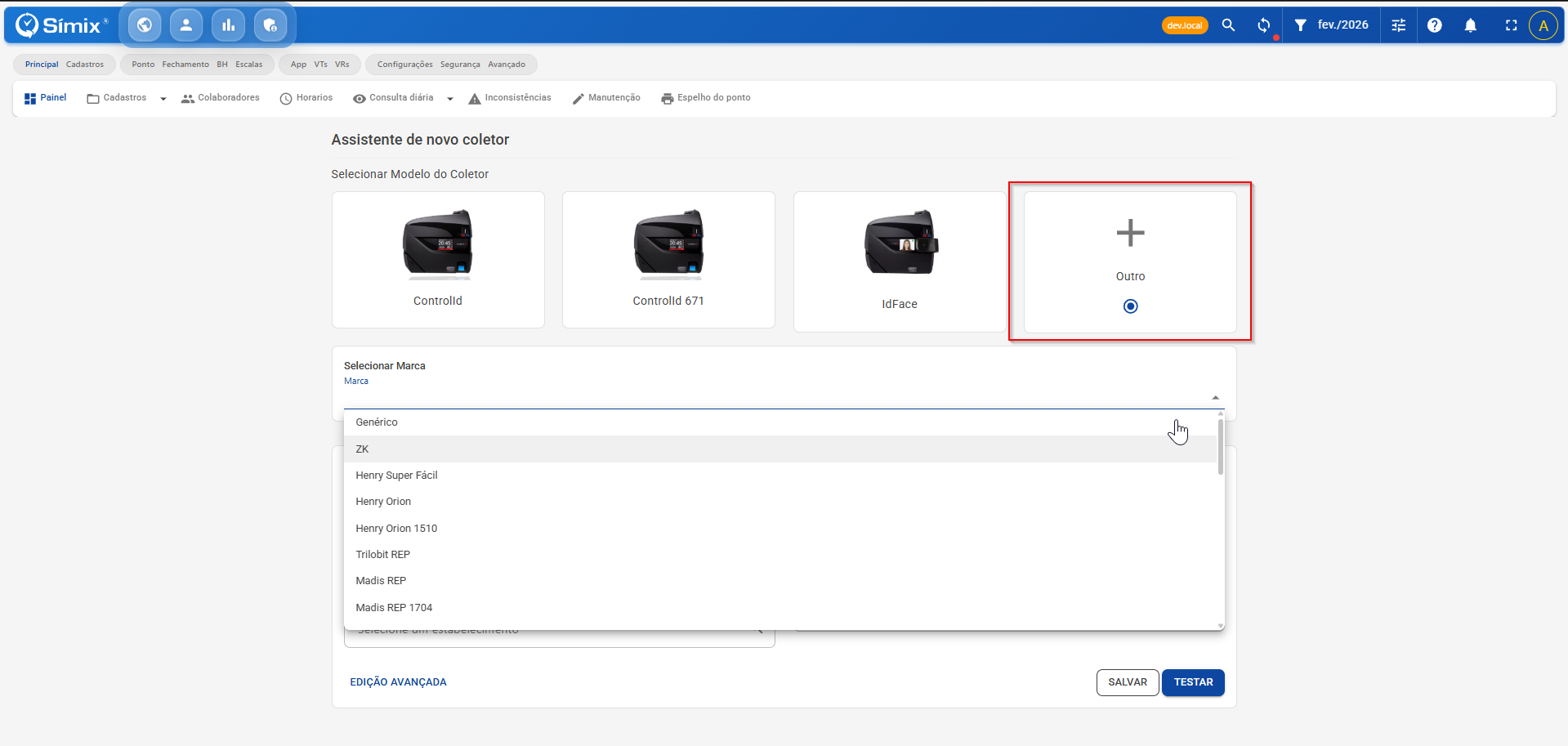Open the notifications bell

(x=1471, y=25)
